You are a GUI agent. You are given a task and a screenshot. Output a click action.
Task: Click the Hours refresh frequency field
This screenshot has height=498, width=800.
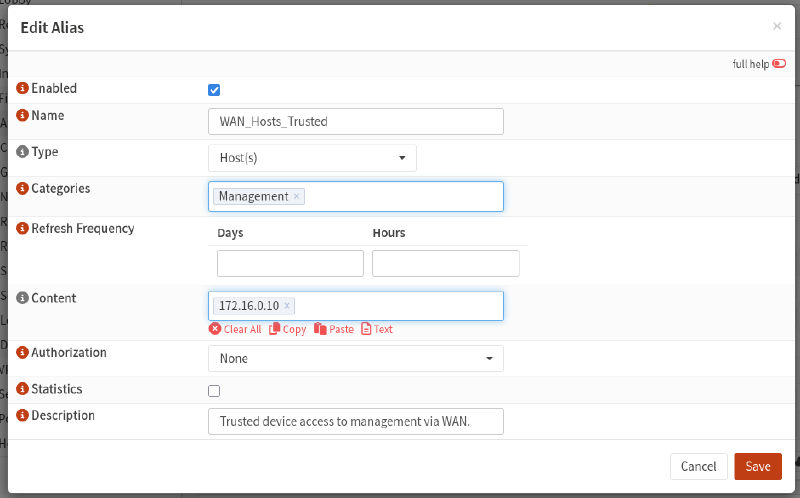coord(446,263)
